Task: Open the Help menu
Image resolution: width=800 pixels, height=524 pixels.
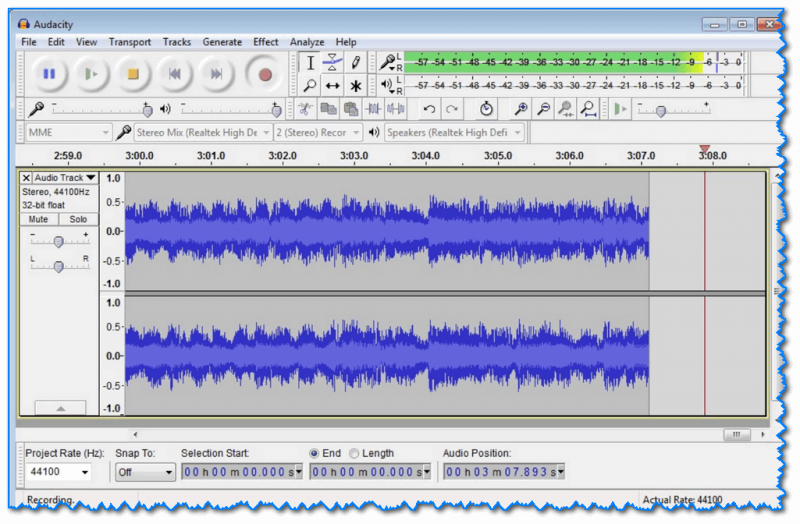Action: (x=346, y=42)
